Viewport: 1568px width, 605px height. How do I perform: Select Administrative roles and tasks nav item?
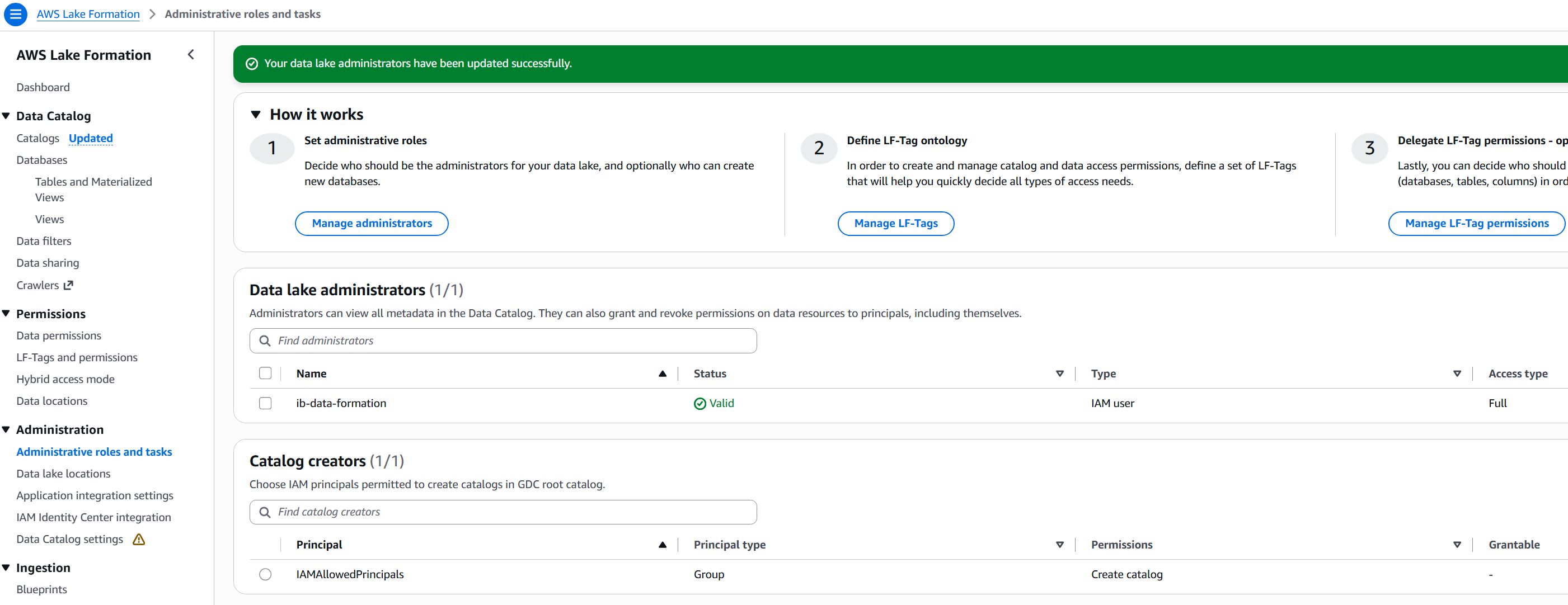click(95, 452)
